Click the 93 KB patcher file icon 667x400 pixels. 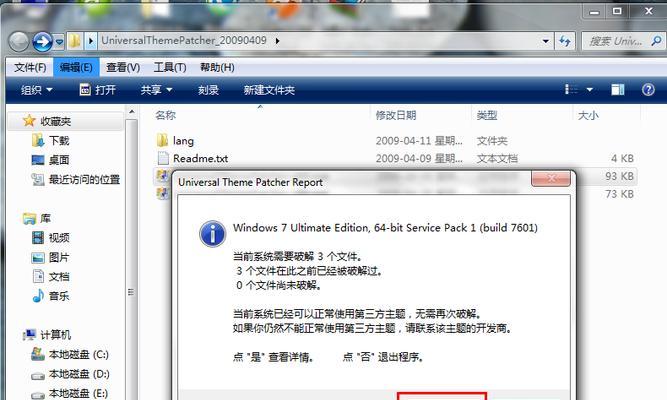point(162,175)
